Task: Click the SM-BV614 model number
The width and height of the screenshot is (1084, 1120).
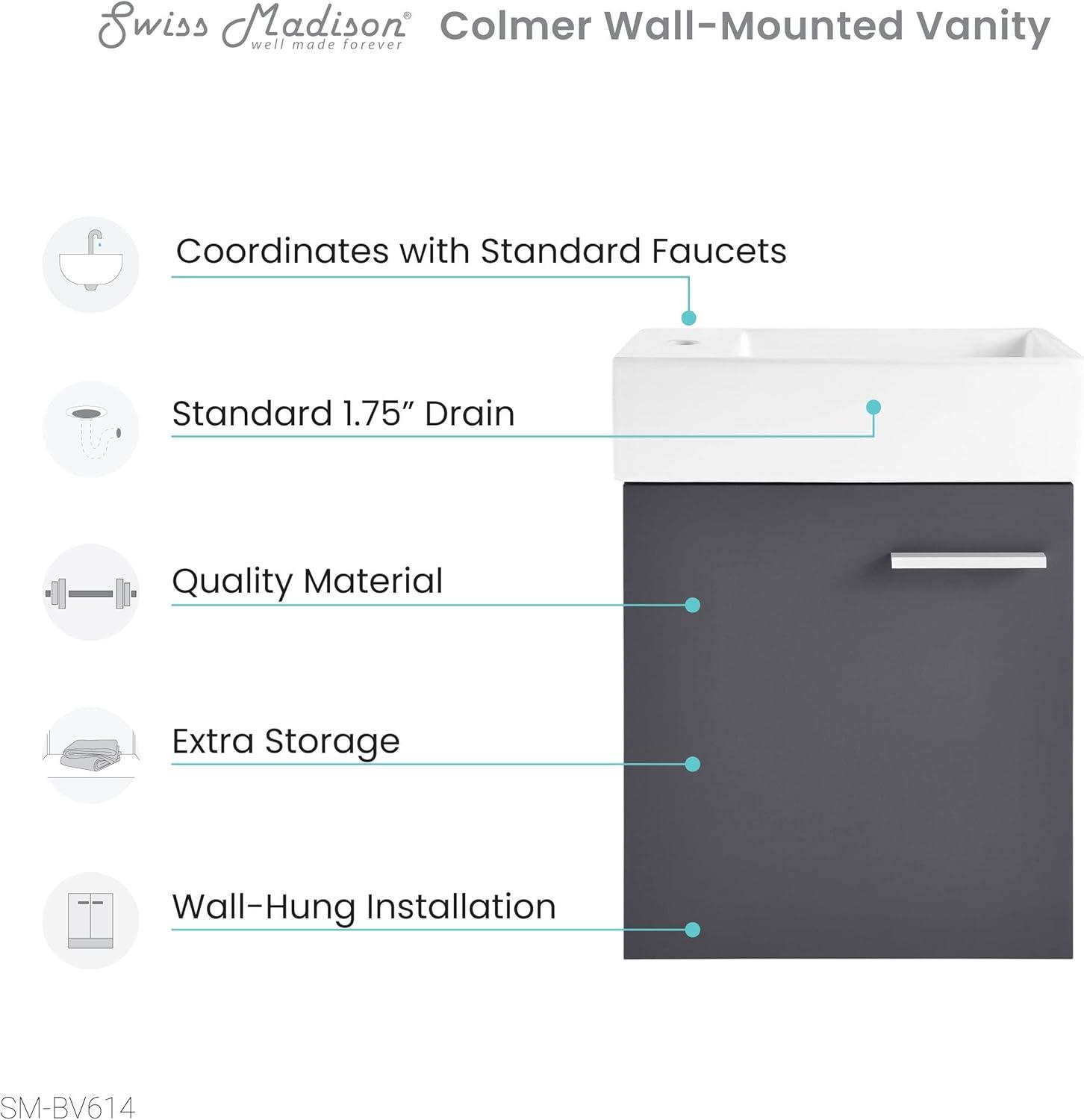Action: (x=68, y=1107)
